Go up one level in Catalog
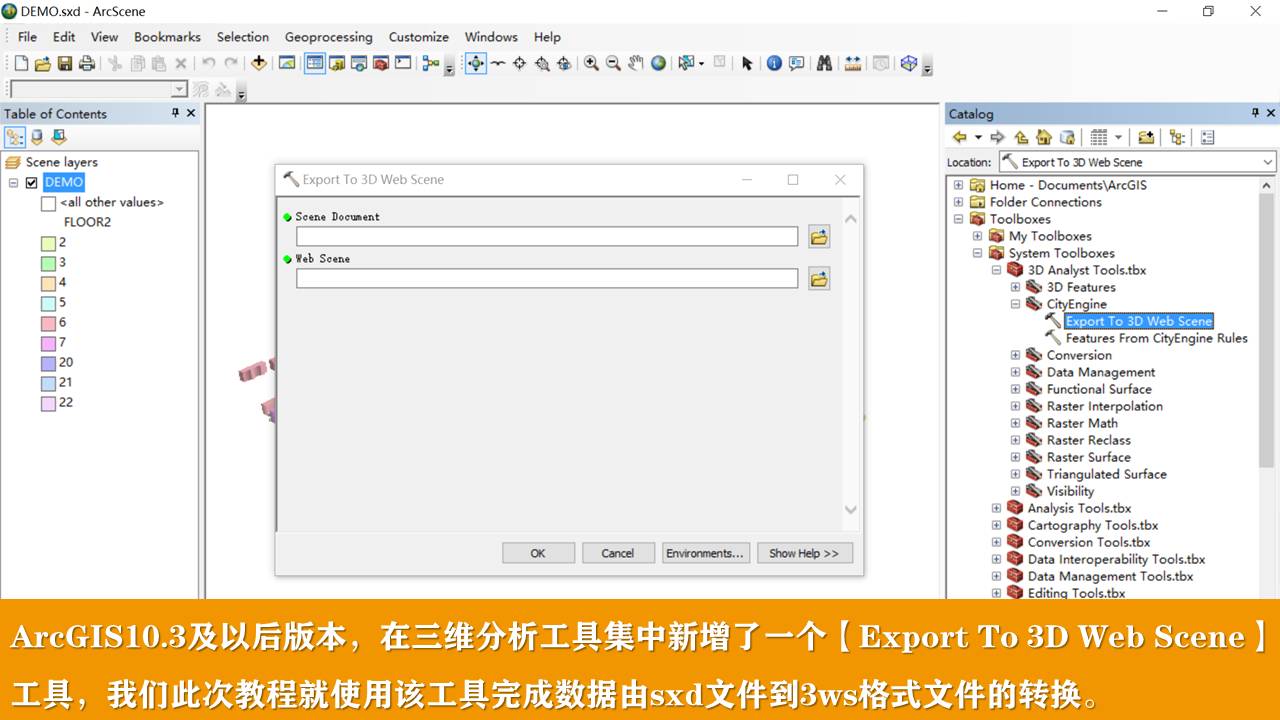 point(1021,137)
